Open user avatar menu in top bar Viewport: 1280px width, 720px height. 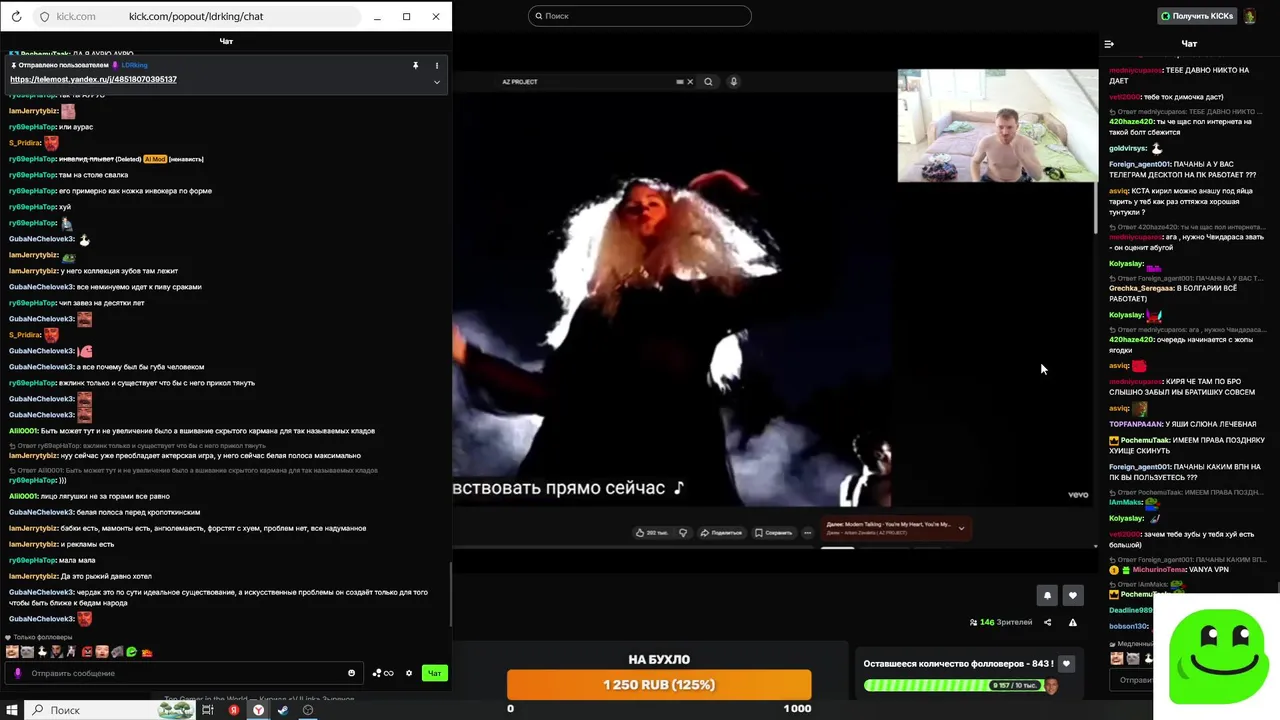[x=1250, y=16]
